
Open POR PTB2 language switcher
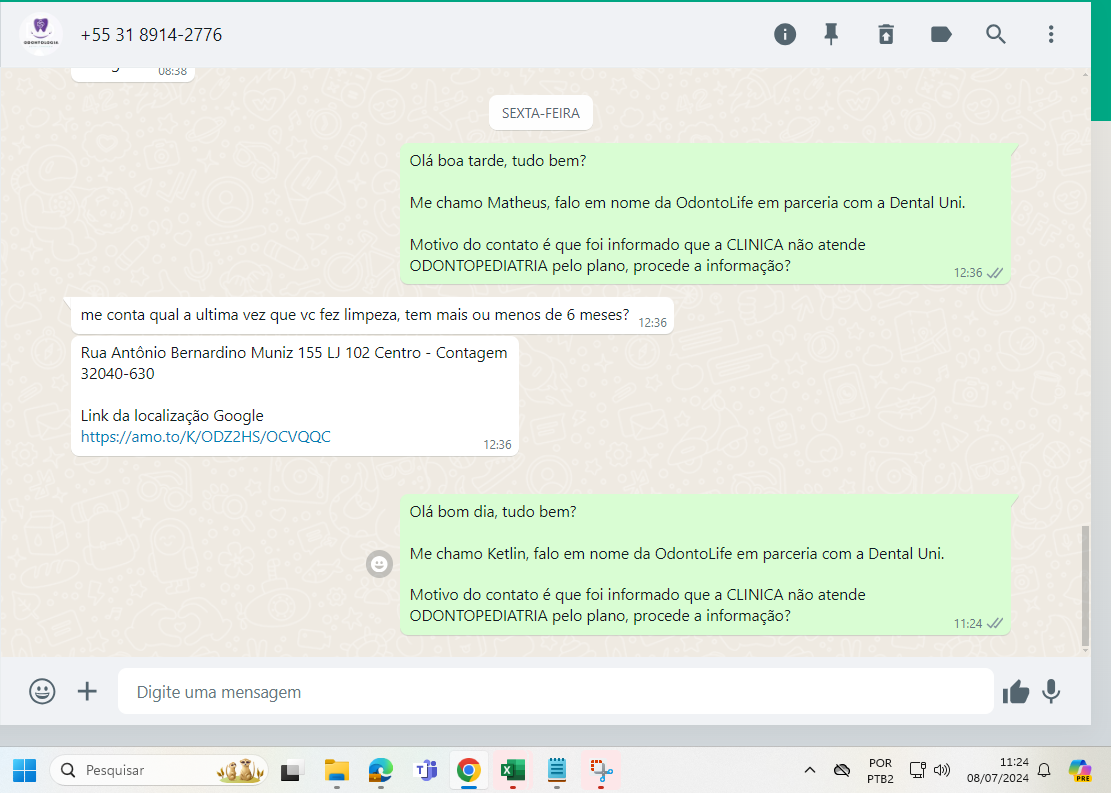click(x=880, y=770)
